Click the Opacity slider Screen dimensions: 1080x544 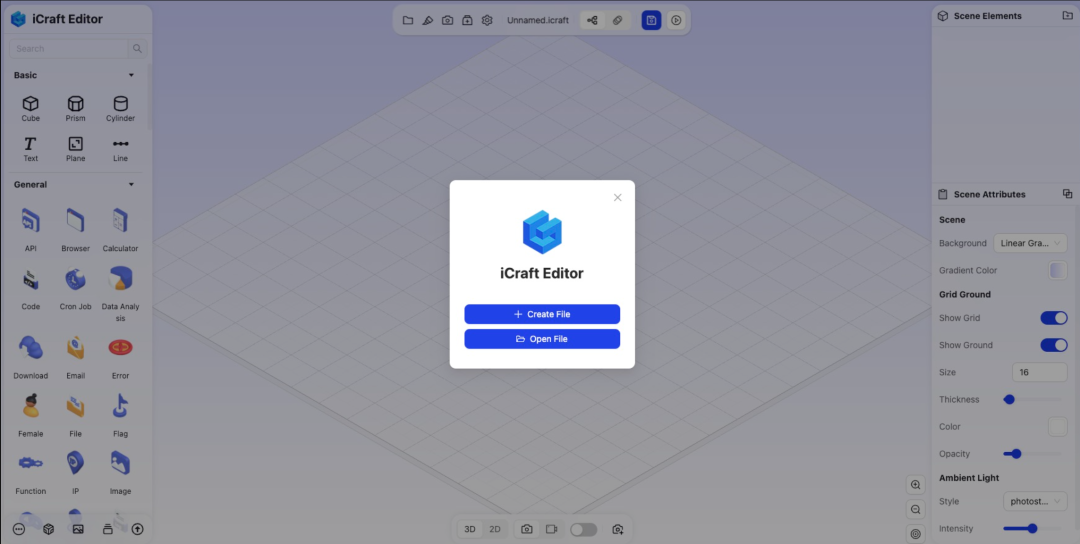1032,454
